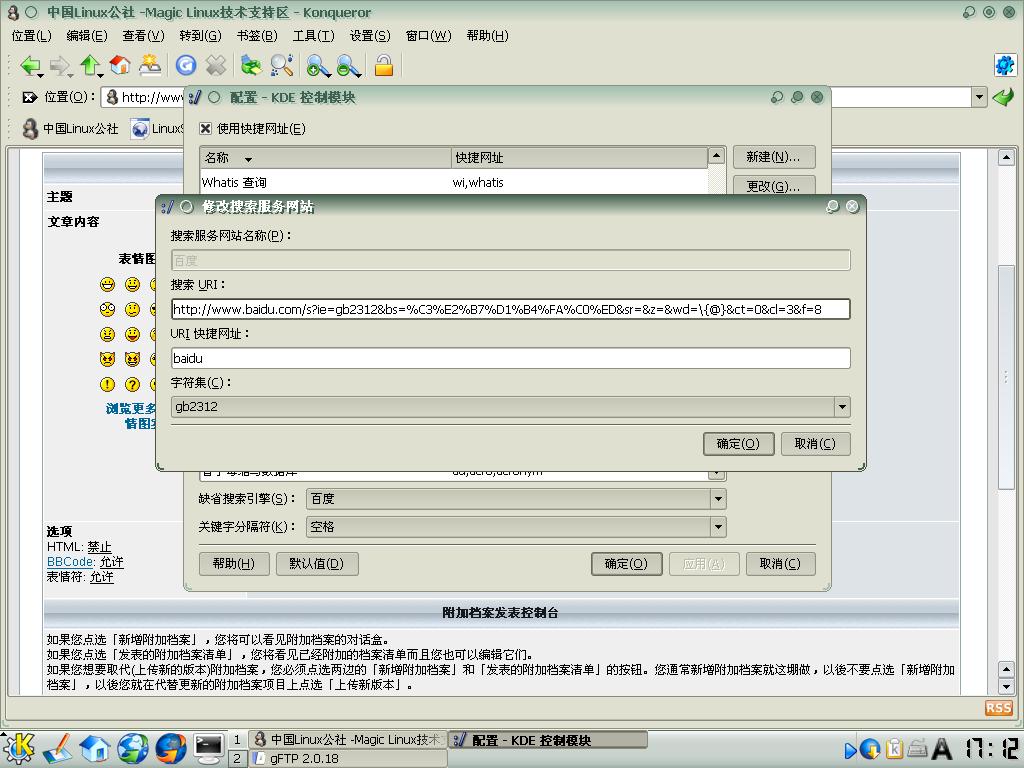Screen dimensions: 1024x768
Task: Click the URI 快捷网址 field containing baidu
Action: tap(510, 359)
